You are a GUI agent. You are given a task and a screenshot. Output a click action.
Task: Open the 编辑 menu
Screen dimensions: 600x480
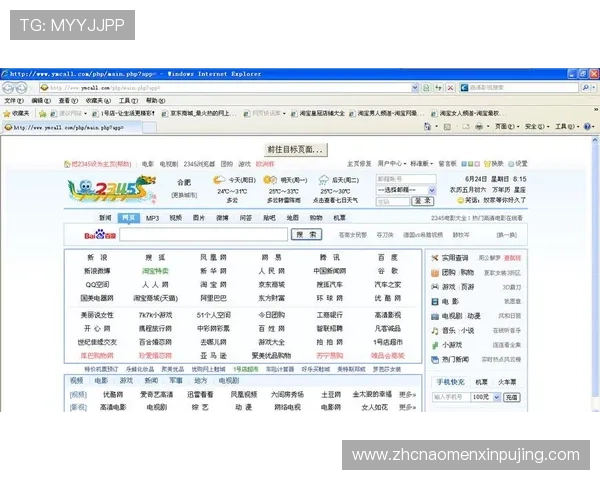41,101
